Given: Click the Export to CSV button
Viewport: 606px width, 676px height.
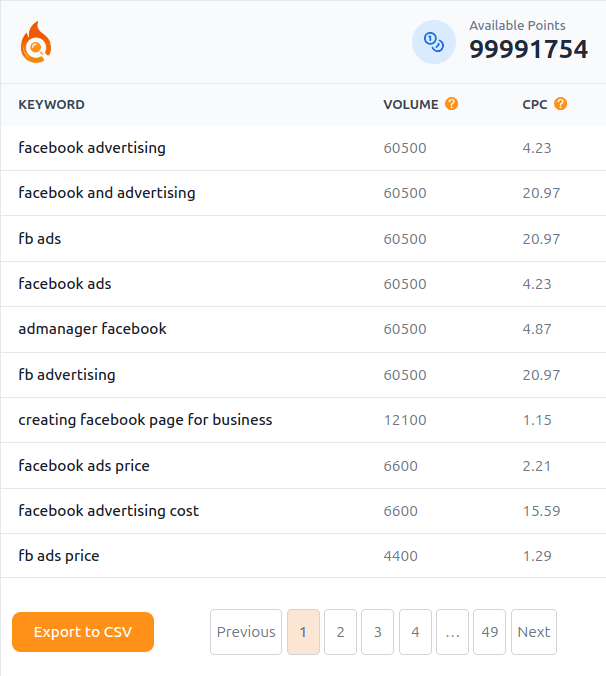Looking at the screenshot, I should pyautogui.click(x=83, y=632).
